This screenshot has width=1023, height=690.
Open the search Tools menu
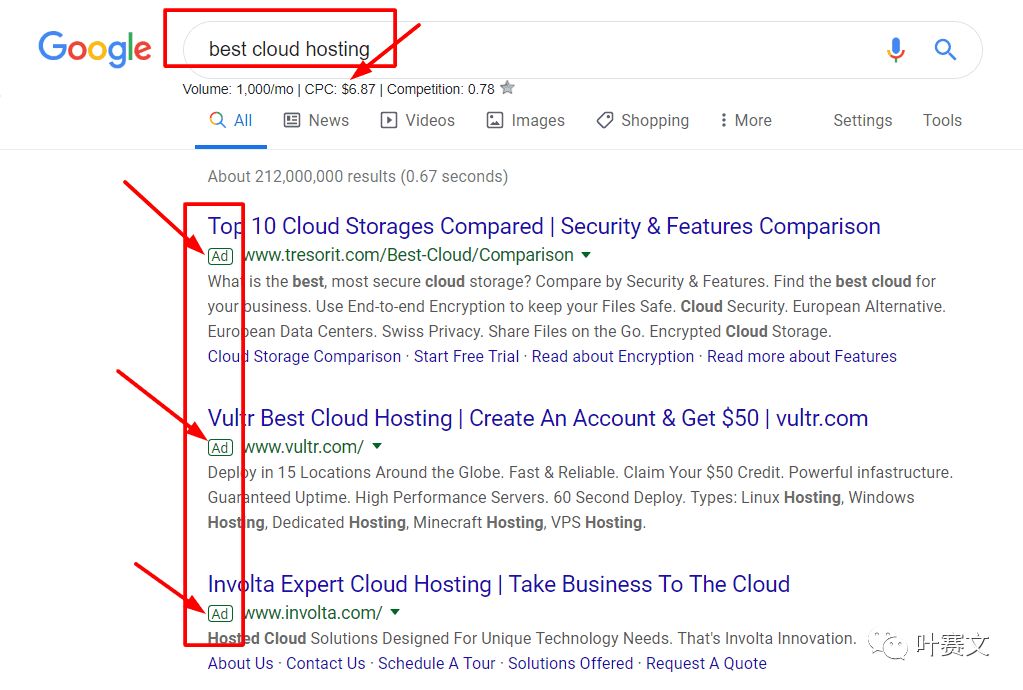[x=942, y=121]
